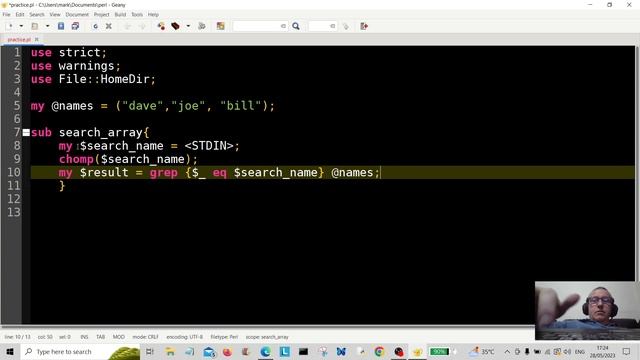Collapse the sub search_array fold marker
Image resolution: width=640 pixels, height=360 pixels.
(x=26, y=132)
